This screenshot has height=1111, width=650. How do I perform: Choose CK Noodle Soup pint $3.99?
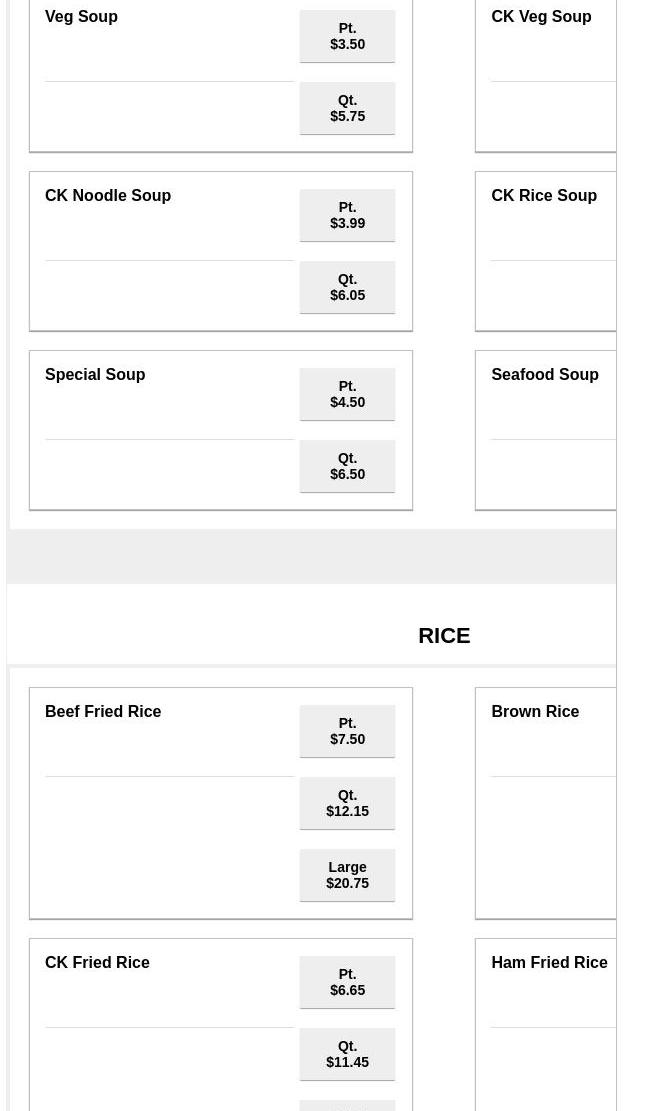(347, 215)
